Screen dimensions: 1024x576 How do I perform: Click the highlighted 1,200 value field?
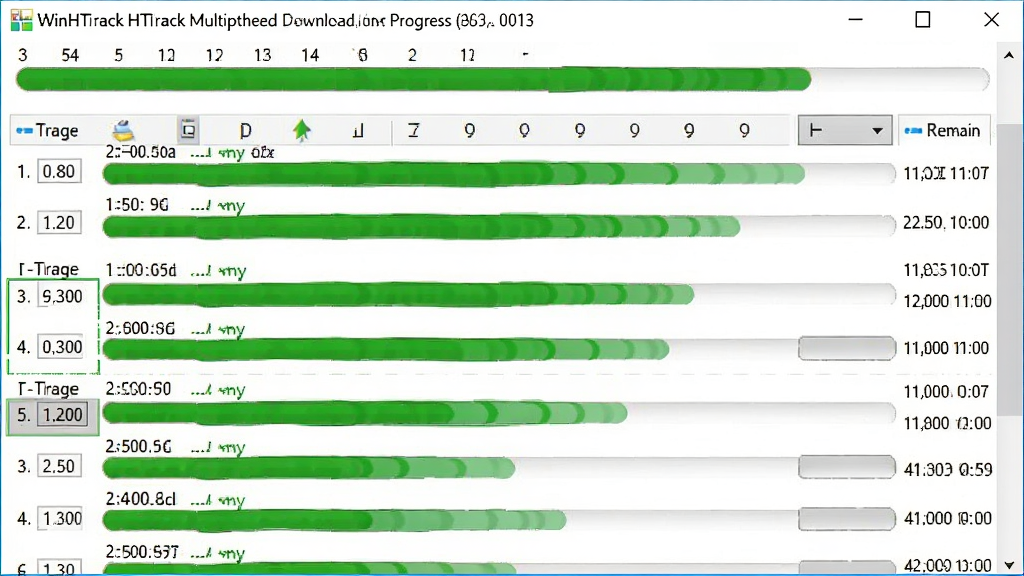(x=62, y=415)
